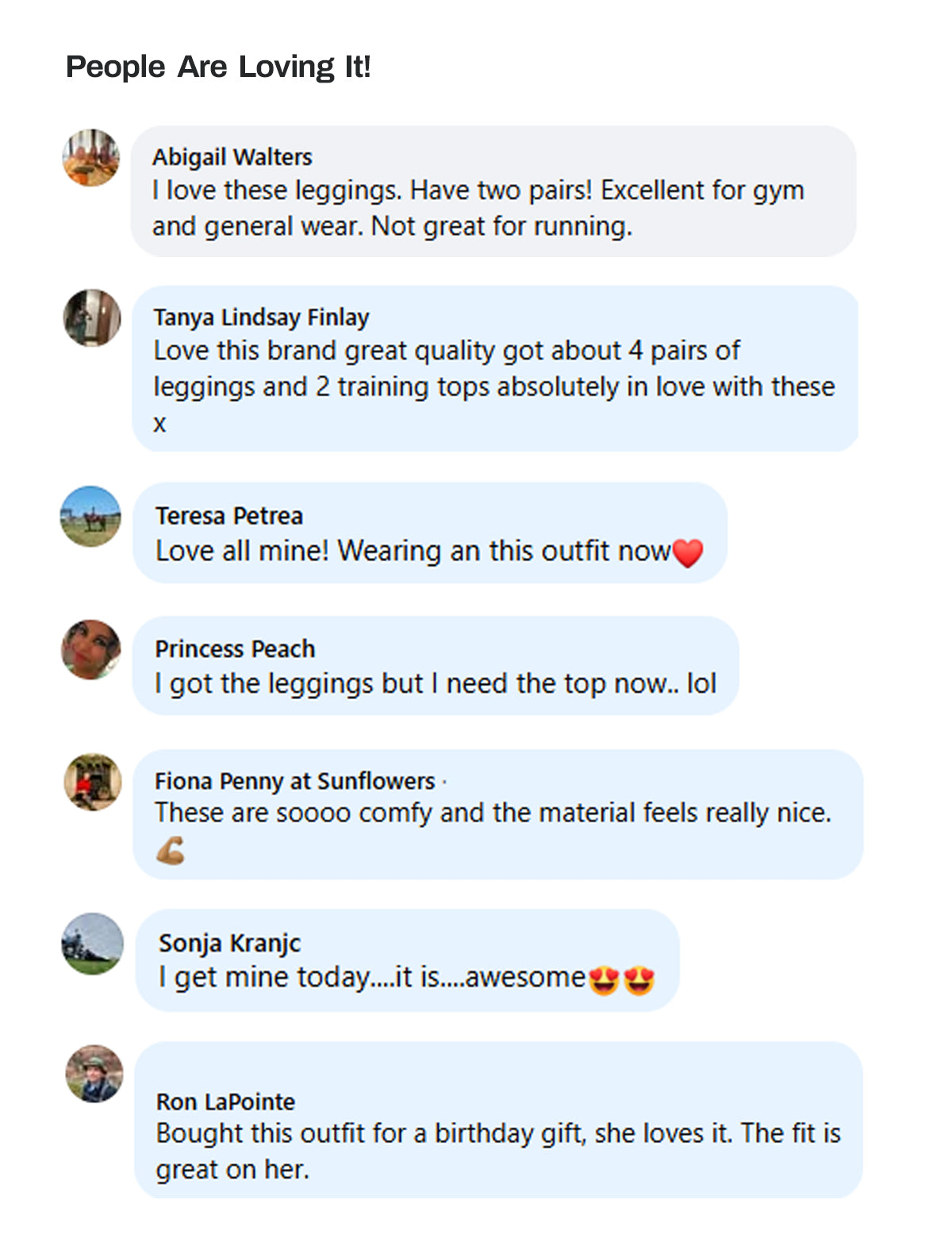
Task: Open the Sonja Kranjc name link
Action: (229, 943)
